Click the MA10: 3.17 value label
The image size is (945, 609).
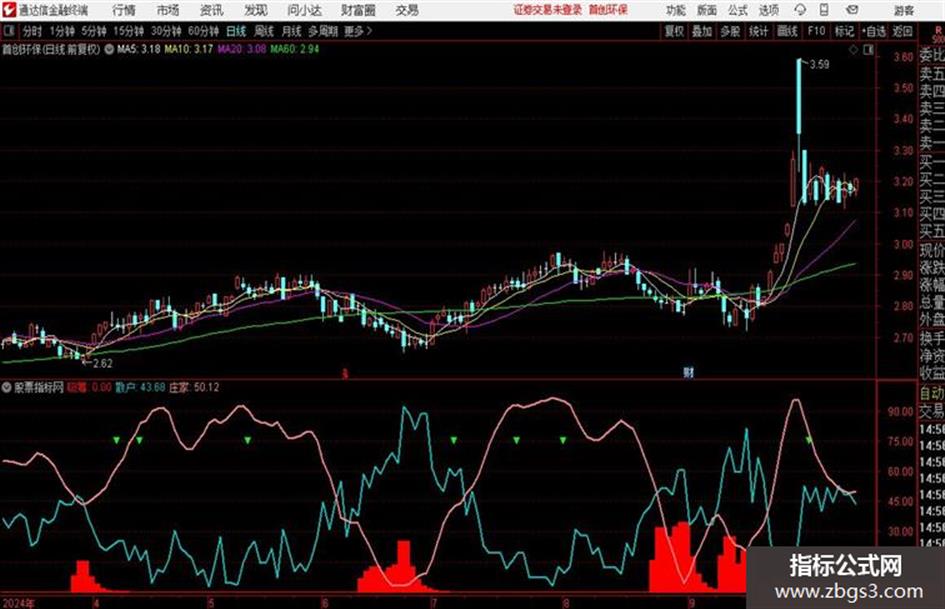tap(189, 49)
